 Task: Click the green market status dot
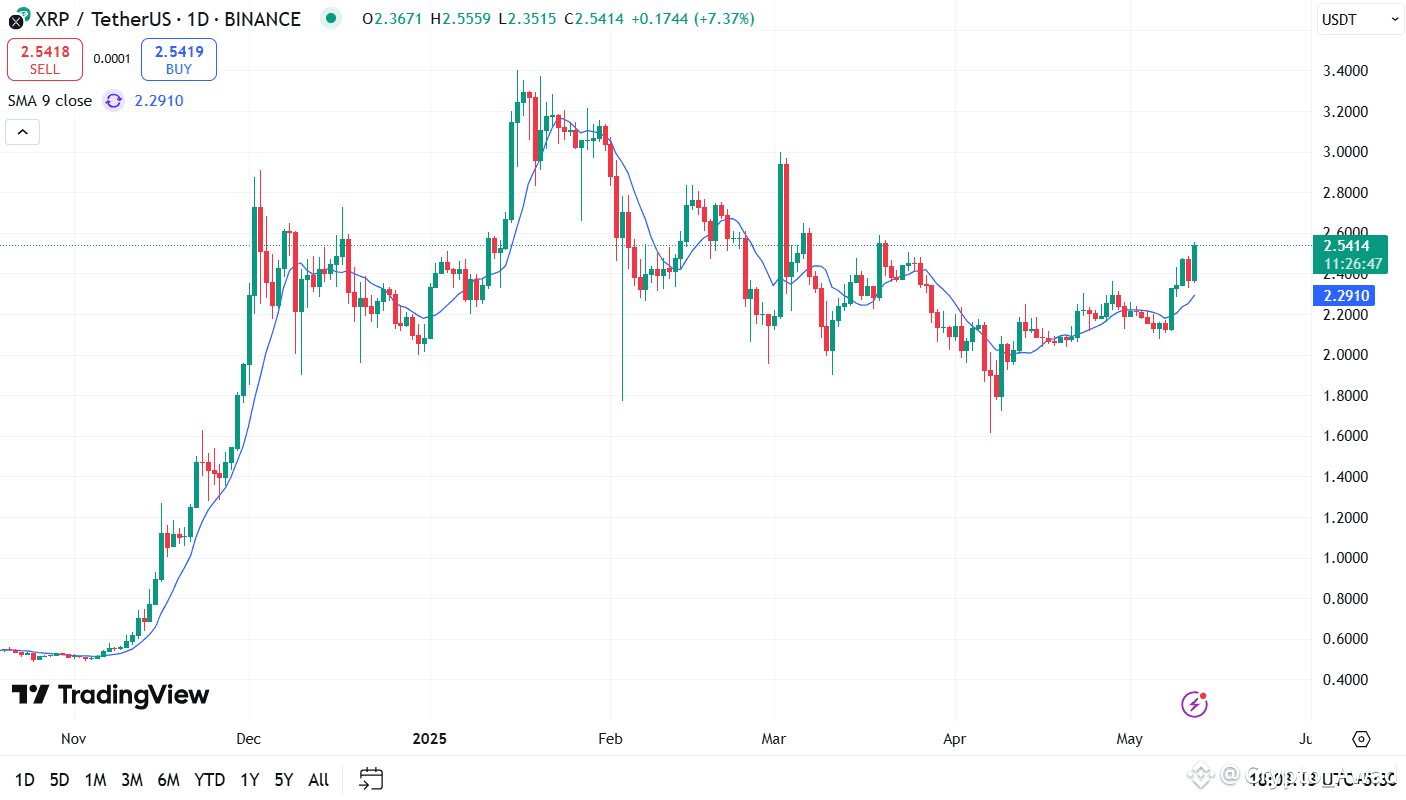click(330, 18)
